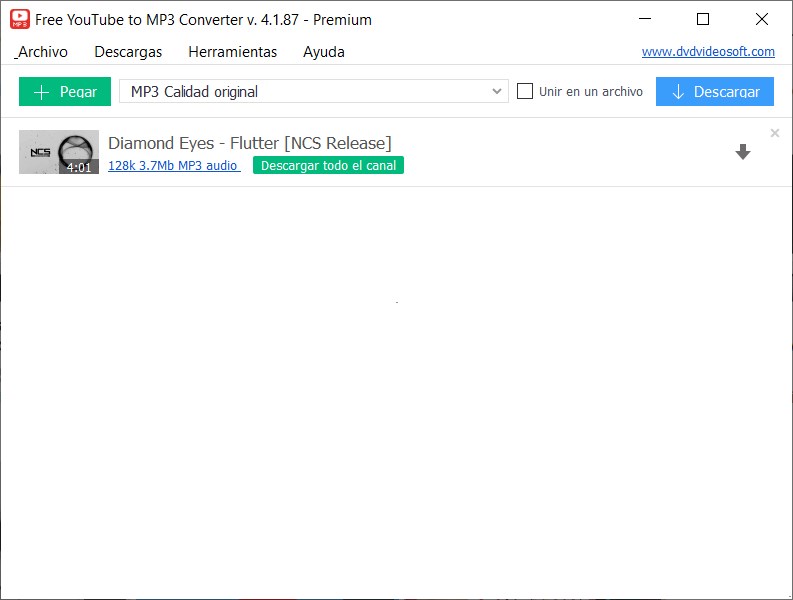
Task: Select the Diamond Eyes - Flutter title
Action: tap(250, 143)
